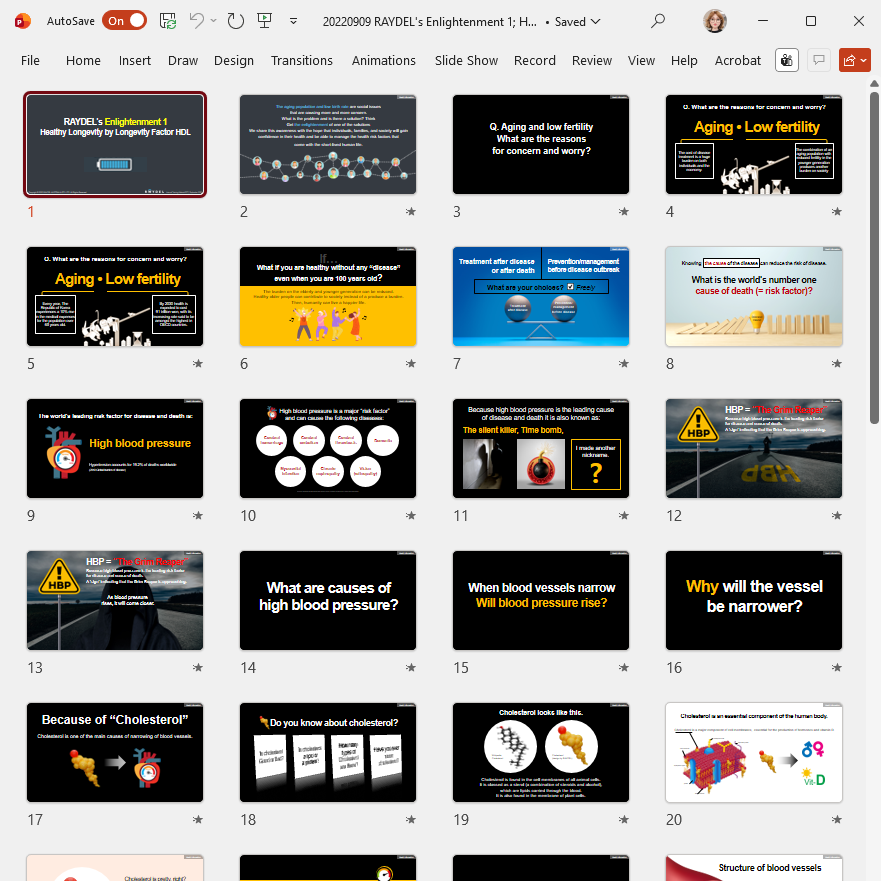The image size is (881, 881).
Task: Select slide 14 causes of high blood pressure
Action: click(x=328, y=601)
